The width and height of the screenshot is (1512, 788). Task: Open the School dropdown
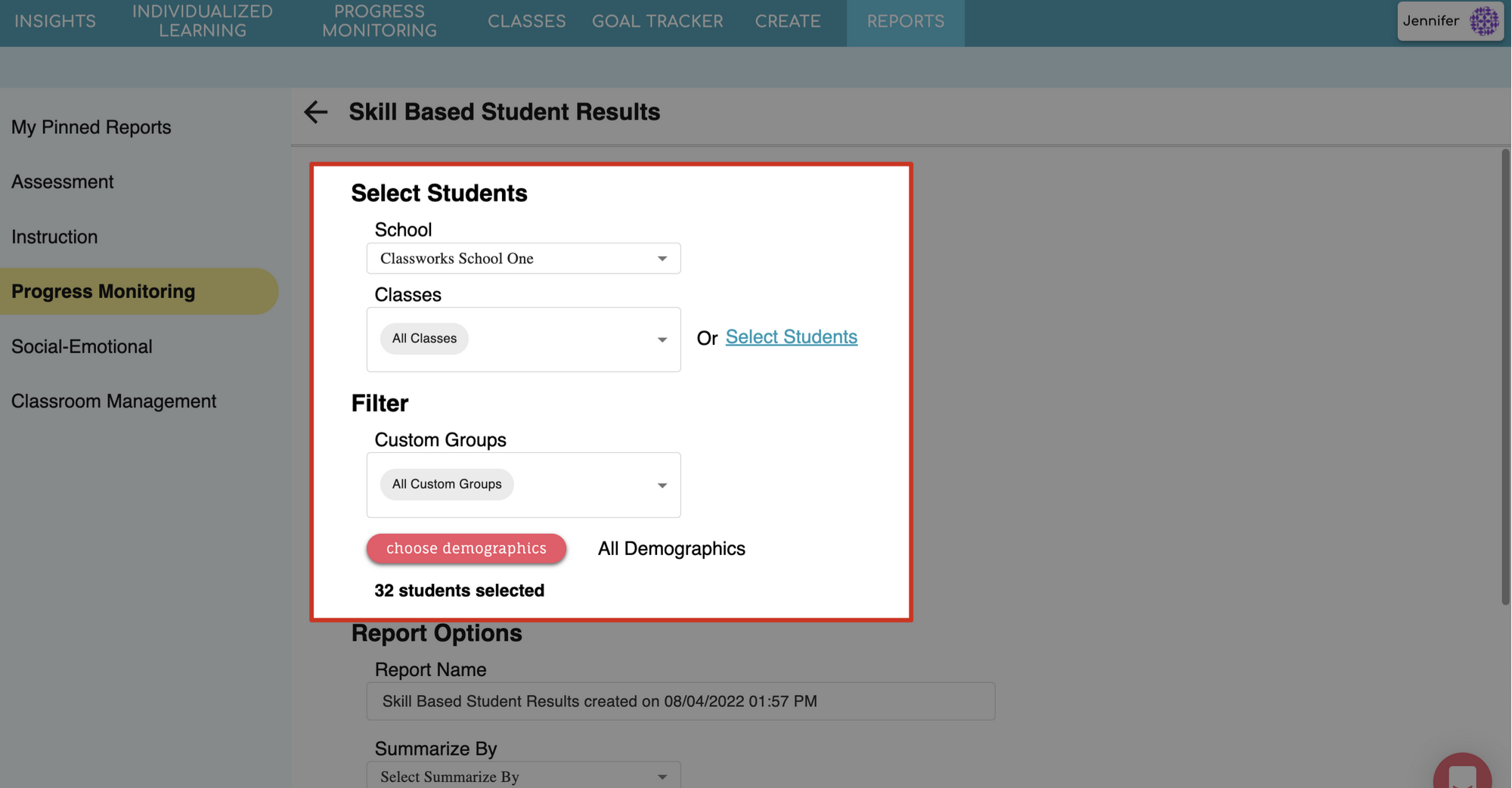[x=523, y=259]
